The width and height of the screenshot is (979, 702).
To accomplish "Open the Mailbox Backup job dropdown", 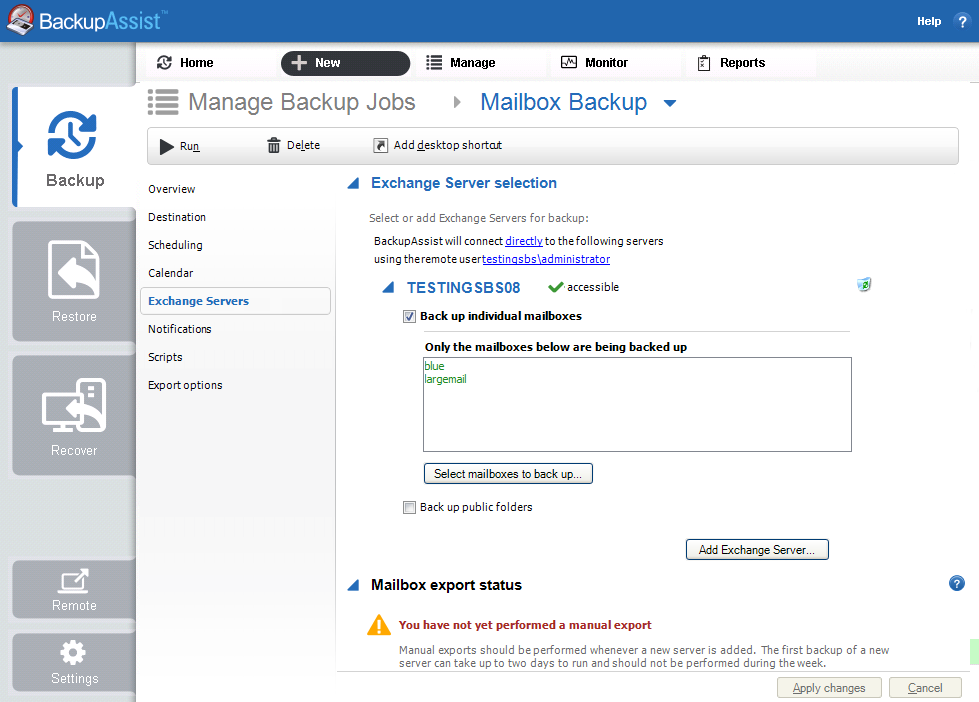I will tap(668, 101).
